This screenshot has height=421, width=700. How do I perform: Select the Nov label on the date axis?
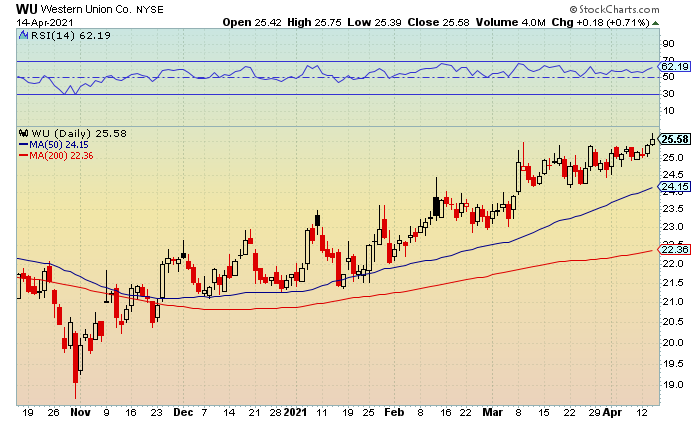(x=80, y=412)
